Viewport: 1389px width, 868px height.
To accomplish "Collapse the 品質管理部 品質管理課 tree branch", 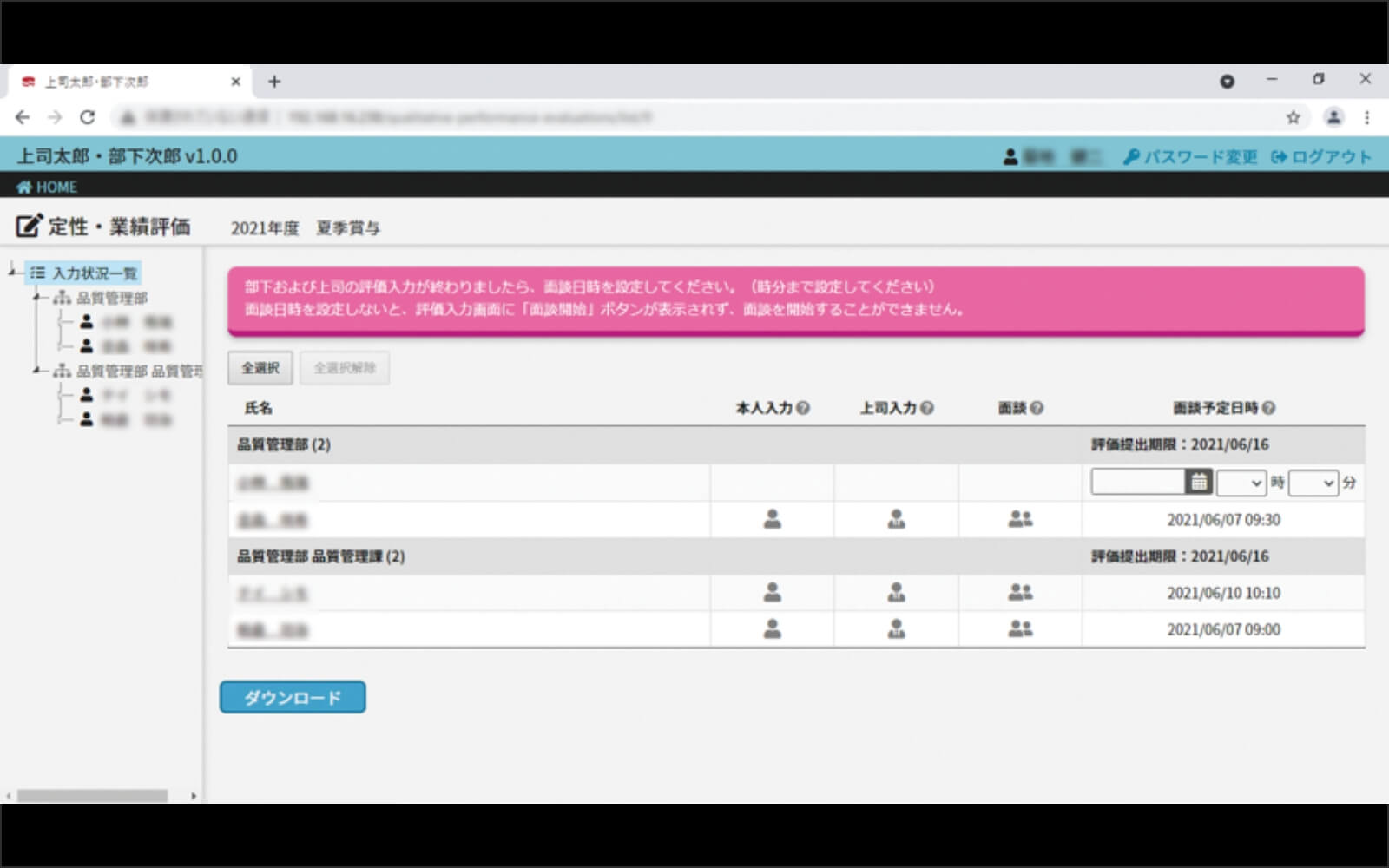I will pos(37,371).
